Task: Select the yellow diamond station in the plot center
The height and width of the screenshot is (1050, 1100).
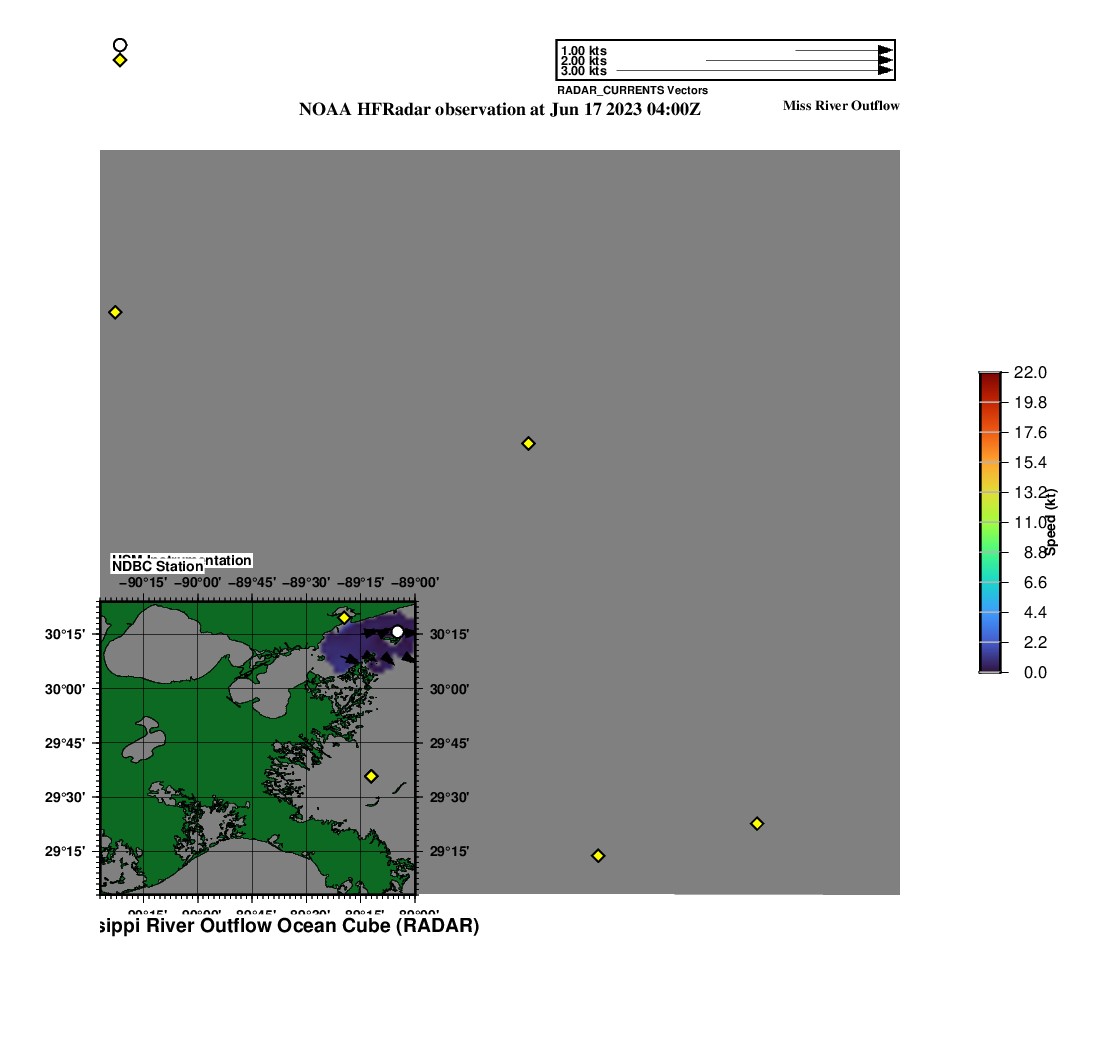Action: pos(528,443)
